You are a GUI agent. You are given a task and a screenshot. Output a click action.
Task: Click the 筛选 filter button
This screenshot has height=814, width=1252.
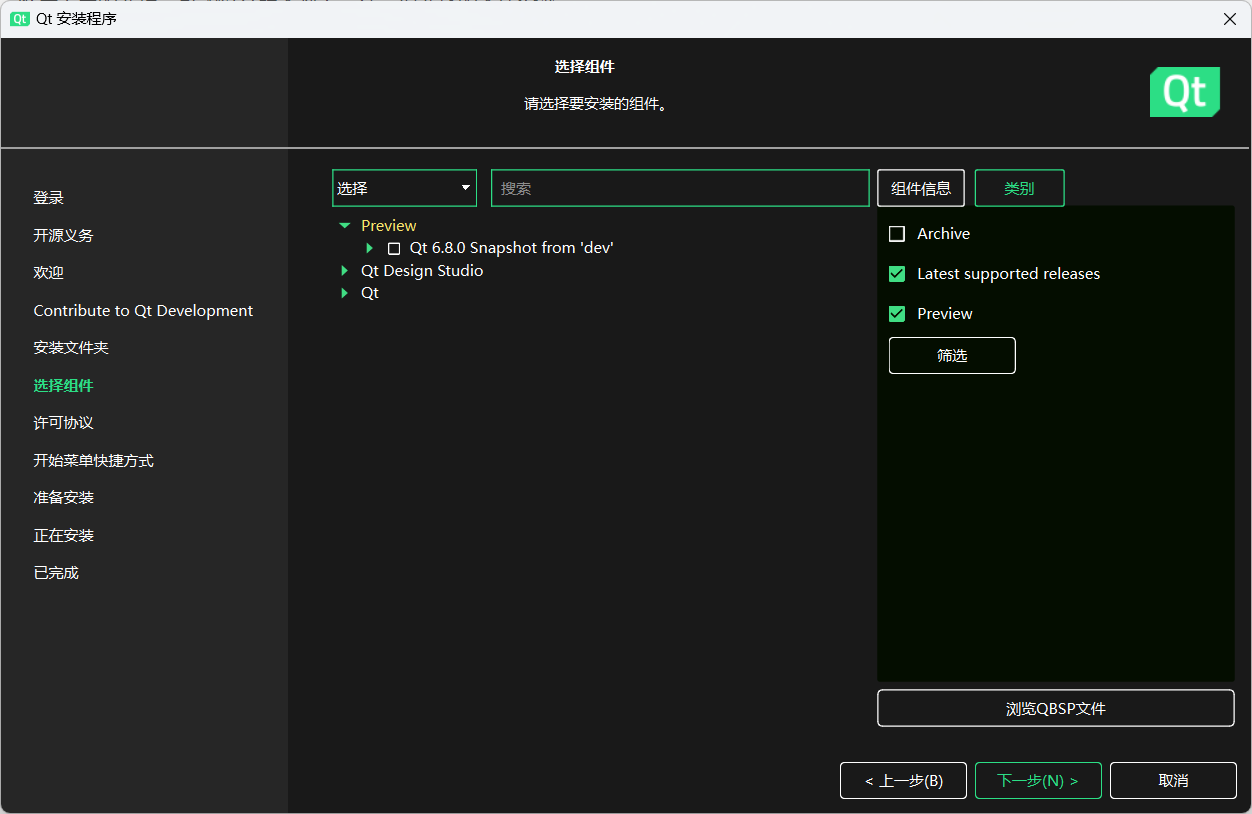(x=951, y=355)
